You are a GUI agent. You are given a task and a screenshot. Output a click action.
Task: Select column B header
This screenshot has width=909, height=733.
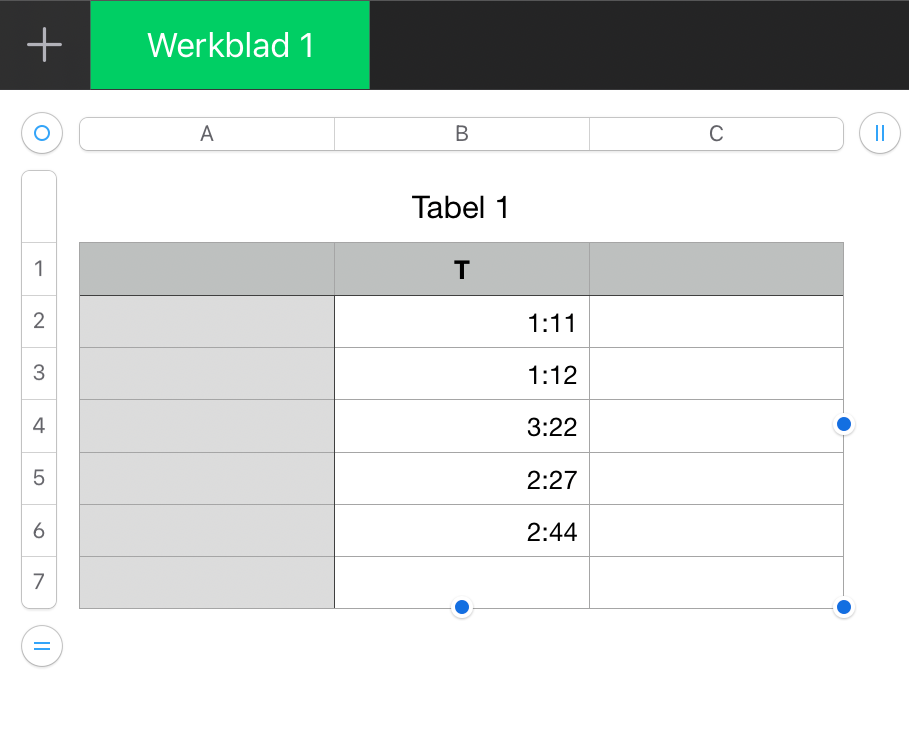click(x=462, y=134)
